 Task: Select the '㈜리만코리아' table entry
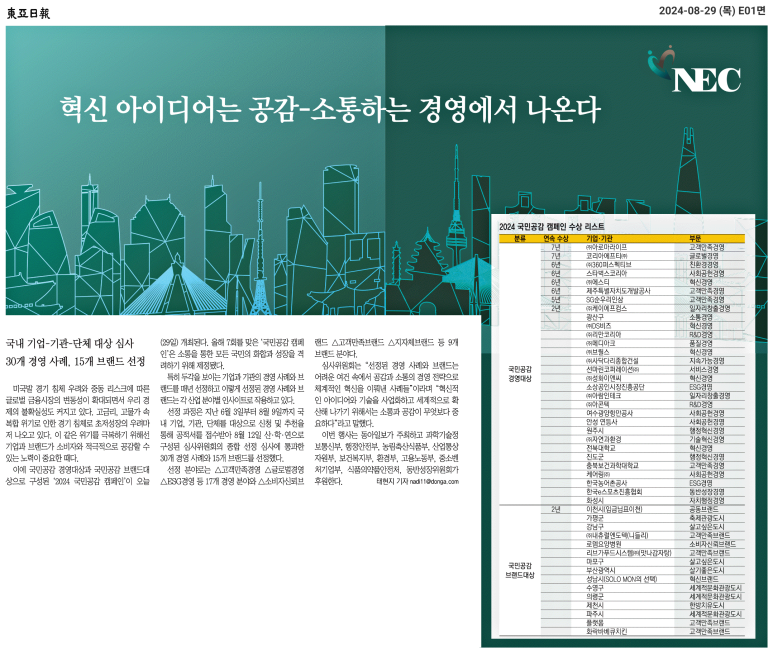click(x=603, y=334)
